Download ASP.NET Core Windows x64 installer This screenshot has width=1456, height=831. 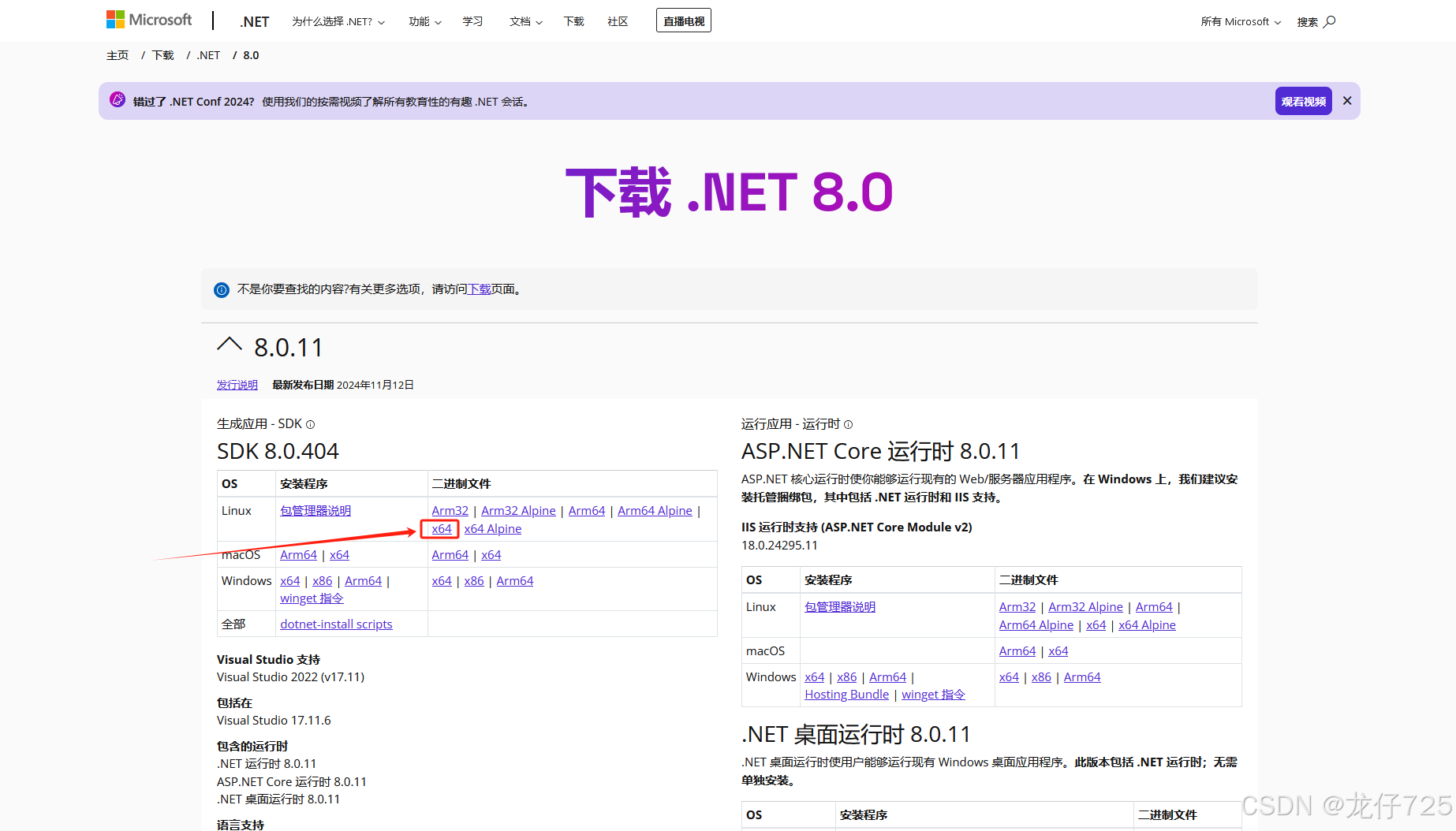815,677
